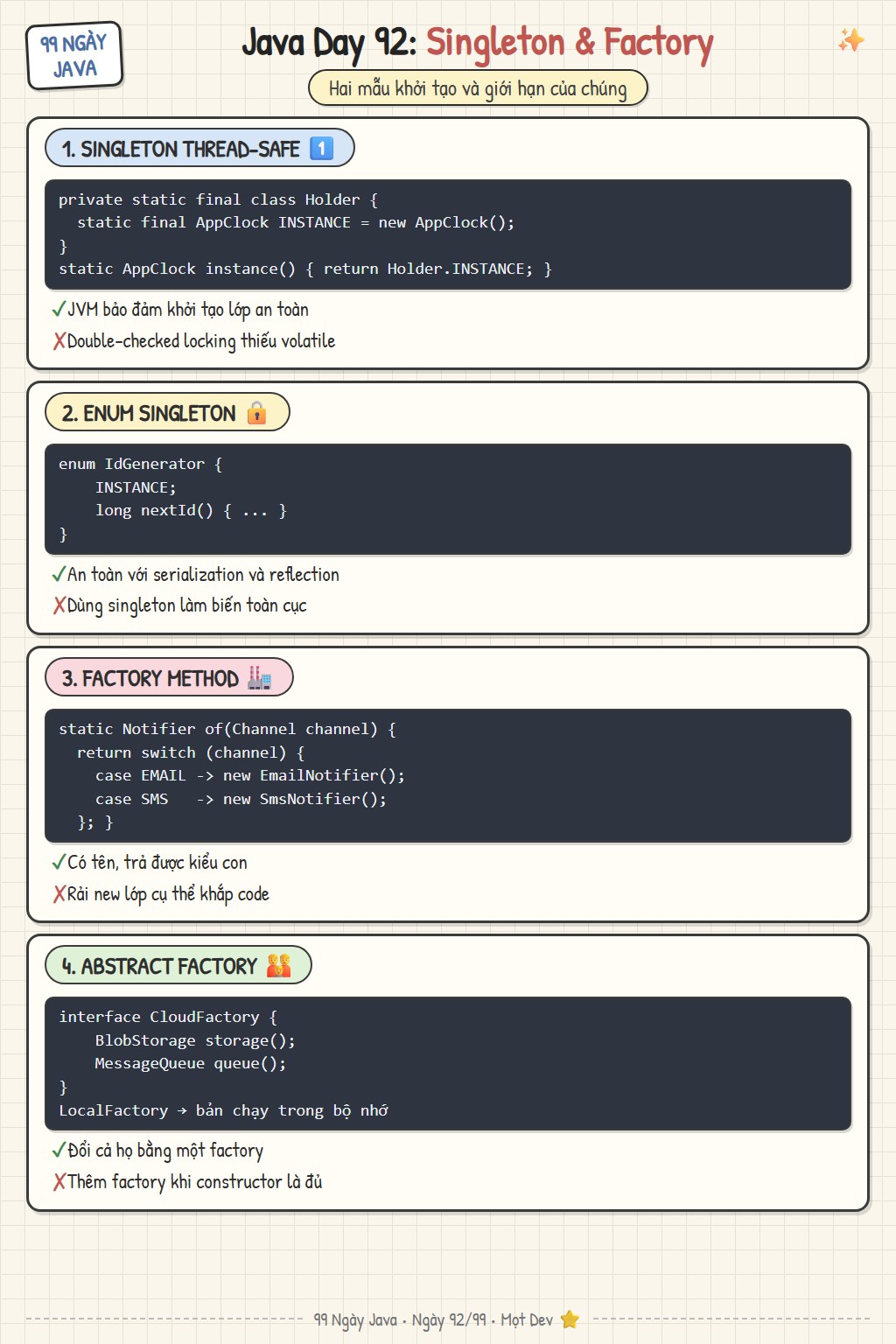Viewport: 896px width, 1344px height.
Task: Click the text 'JVM bảo đảm khởi tạo lớp an toàn'
Action: (188, 310)
